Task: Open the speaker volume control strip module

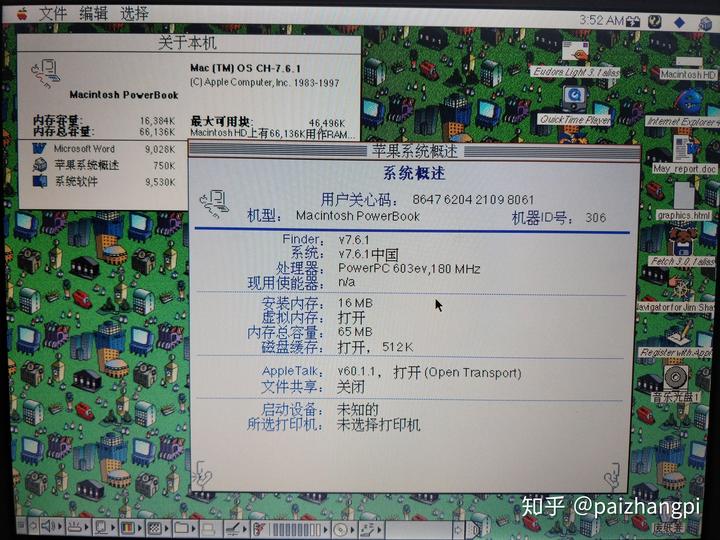Action: point(46,526)
